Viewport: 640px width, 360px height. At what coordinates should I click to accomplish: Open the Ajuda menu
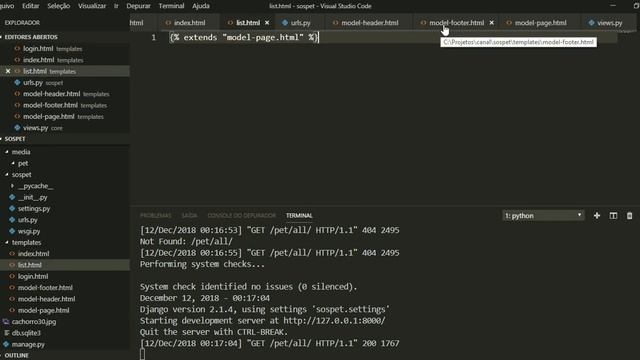click(201, 6)
